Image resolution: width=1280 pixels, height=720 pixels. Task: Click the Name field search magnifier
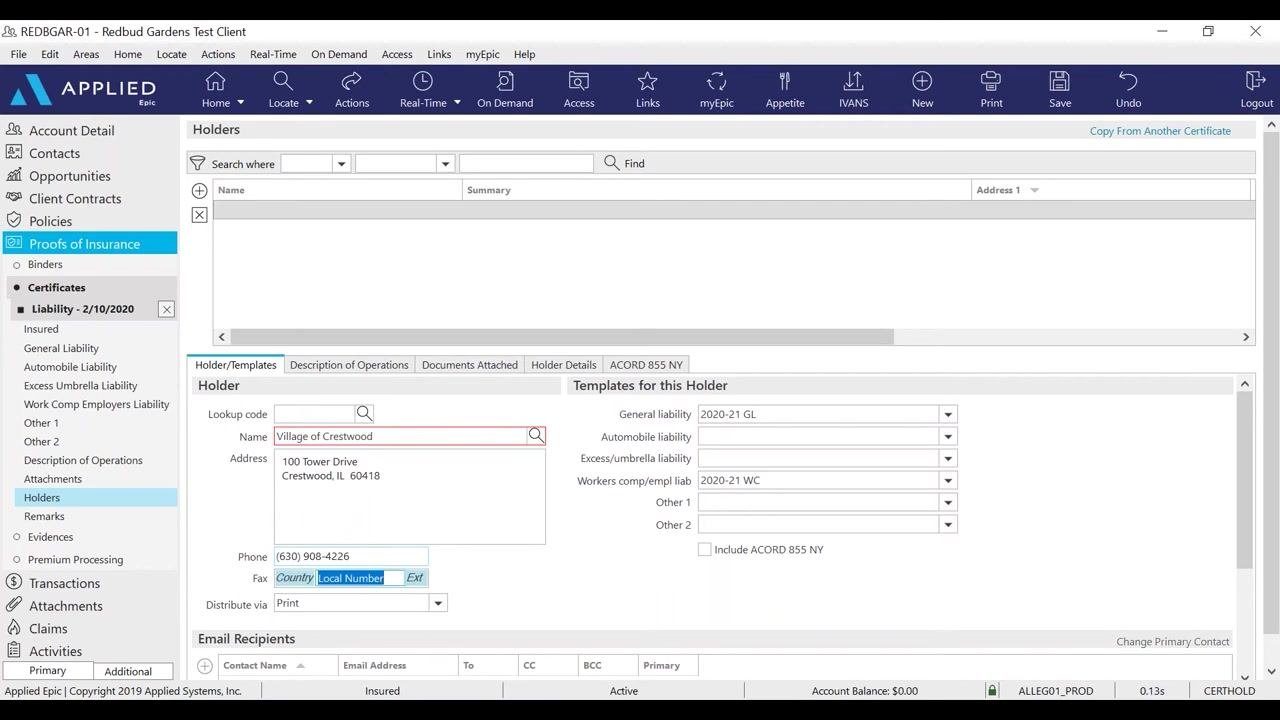point(536,436)
